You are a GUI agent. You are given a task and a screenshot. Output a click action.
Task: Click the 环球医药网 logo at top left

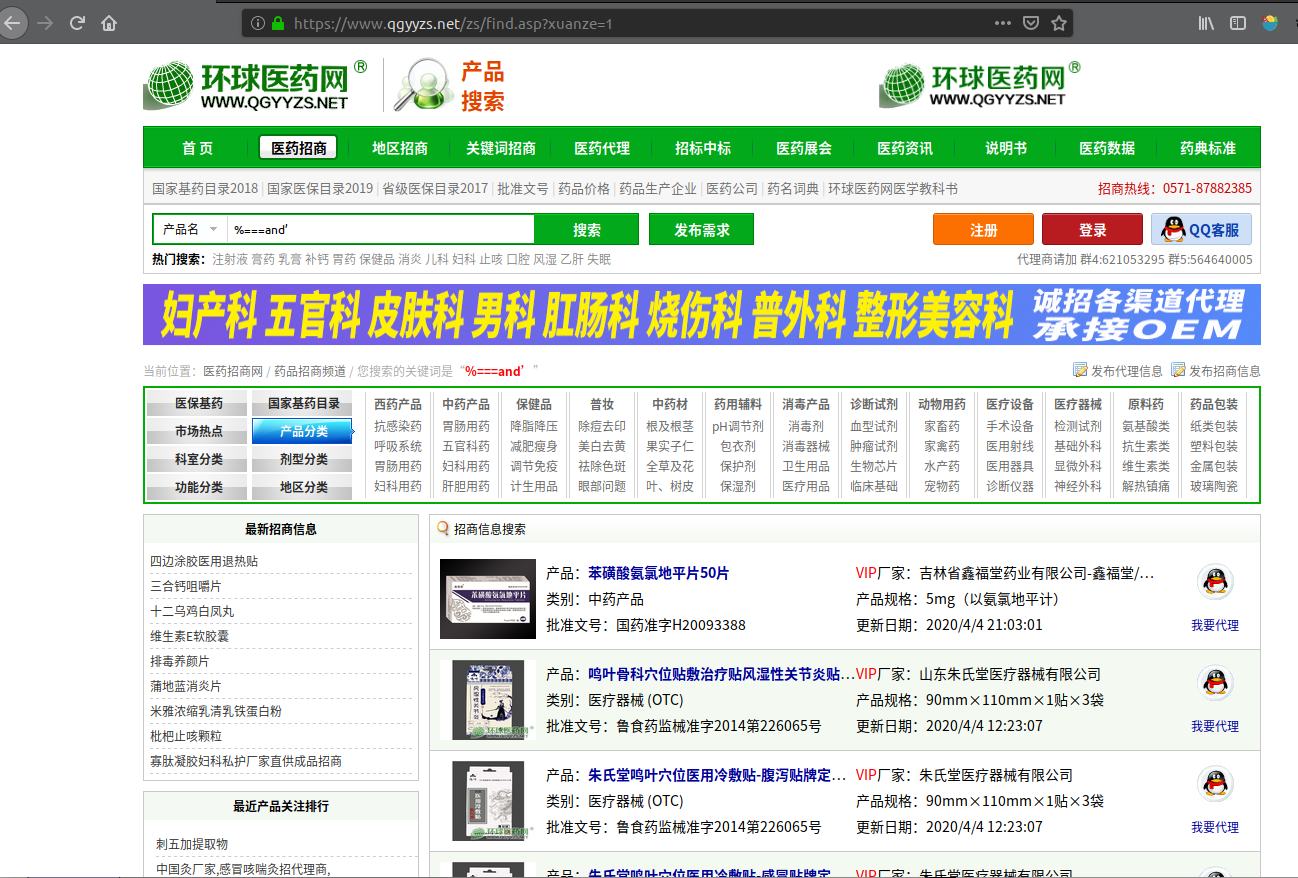coord(255,85)
